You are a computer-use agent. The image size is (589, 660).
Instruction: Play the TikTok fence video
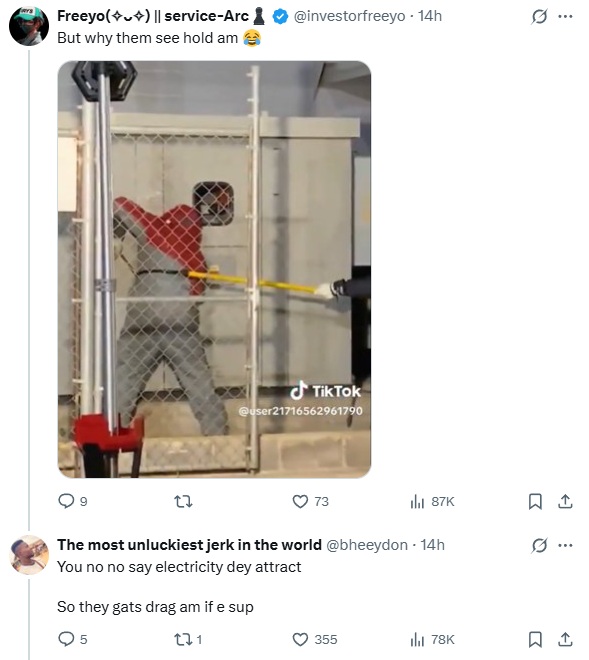click(x=214, y=269)
